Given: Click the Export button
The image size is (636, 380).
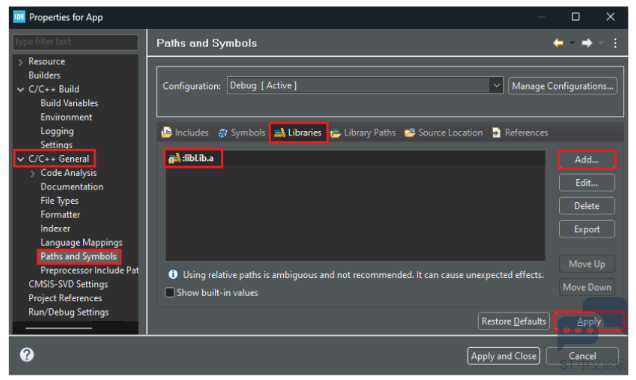Looking at the screenshot, I should (x=587, y=229).
